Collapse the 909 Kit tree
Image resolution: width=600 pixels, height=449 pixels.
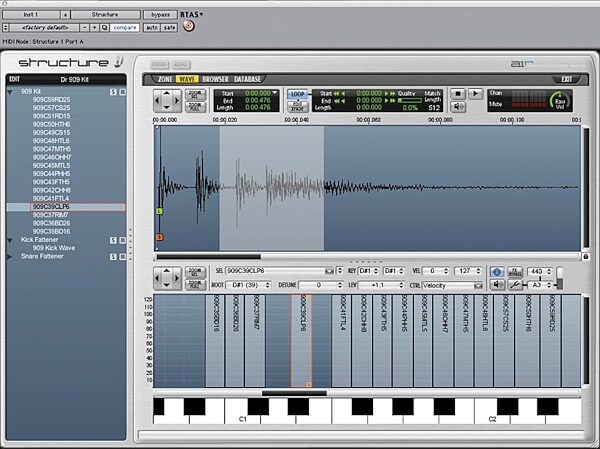(10, 92)
